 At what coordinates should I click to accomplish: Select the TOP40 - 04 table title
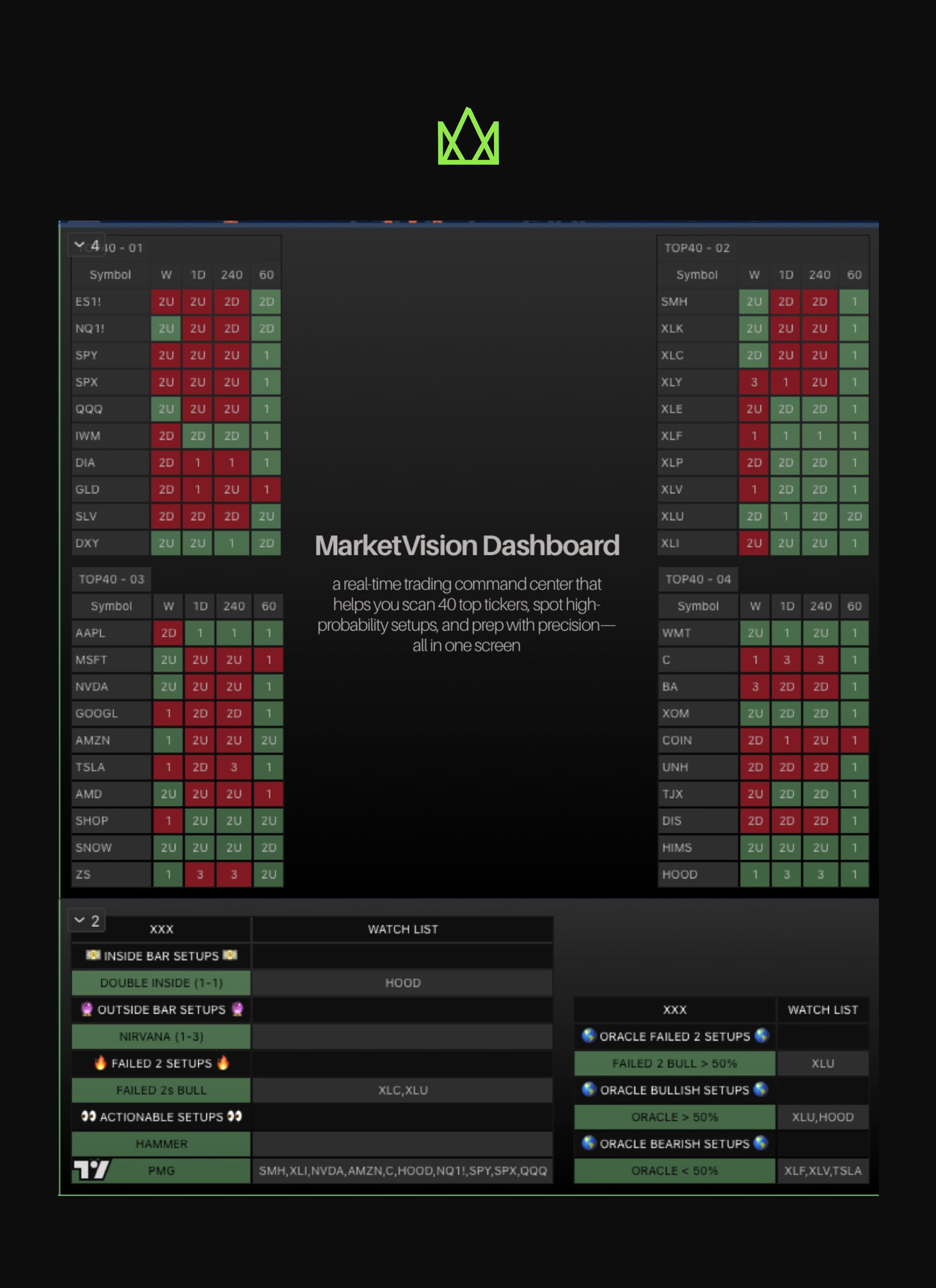pos(698,579)
